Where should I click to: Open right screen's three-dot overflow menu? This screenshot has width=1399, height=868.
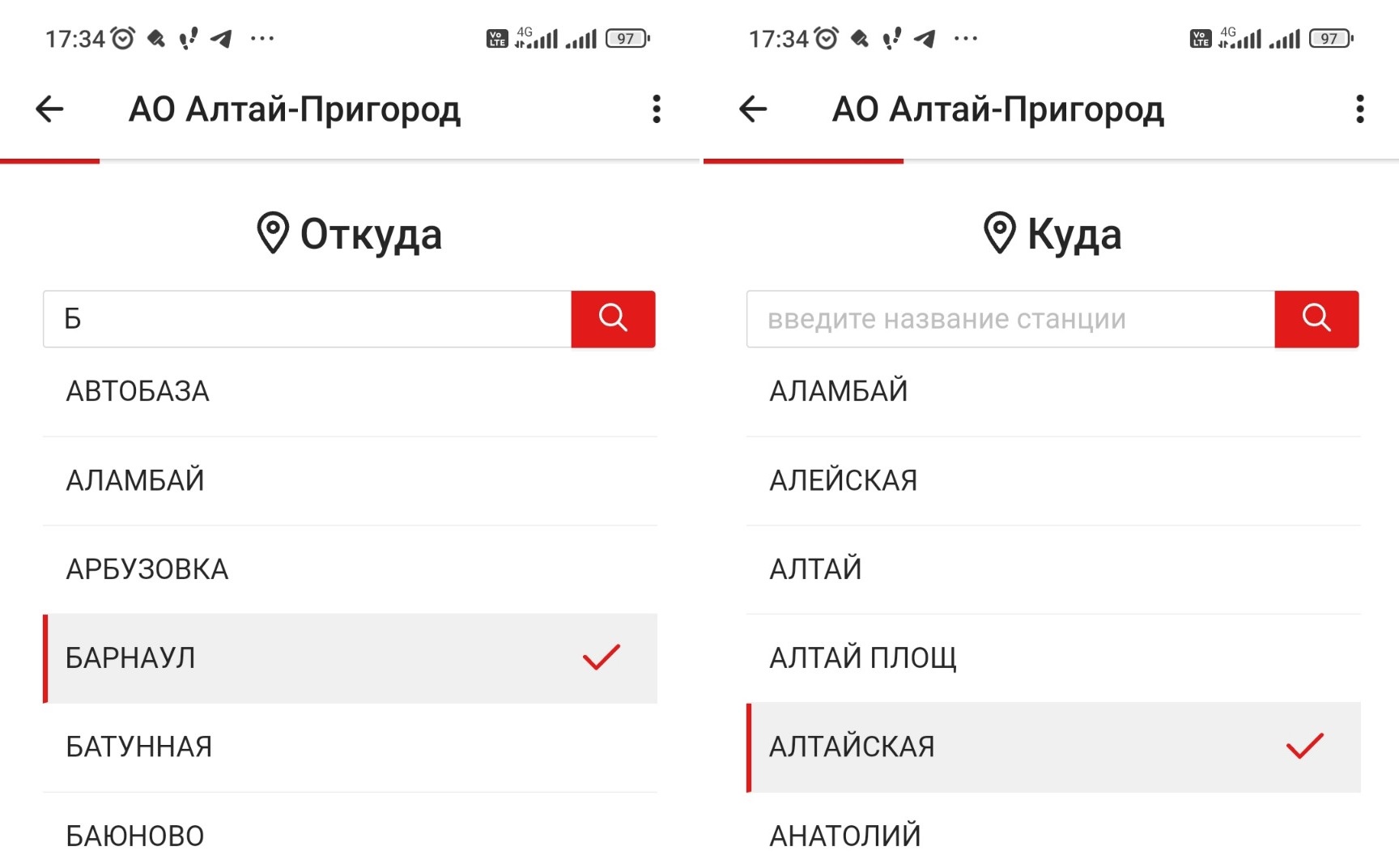click(1360, 108)
